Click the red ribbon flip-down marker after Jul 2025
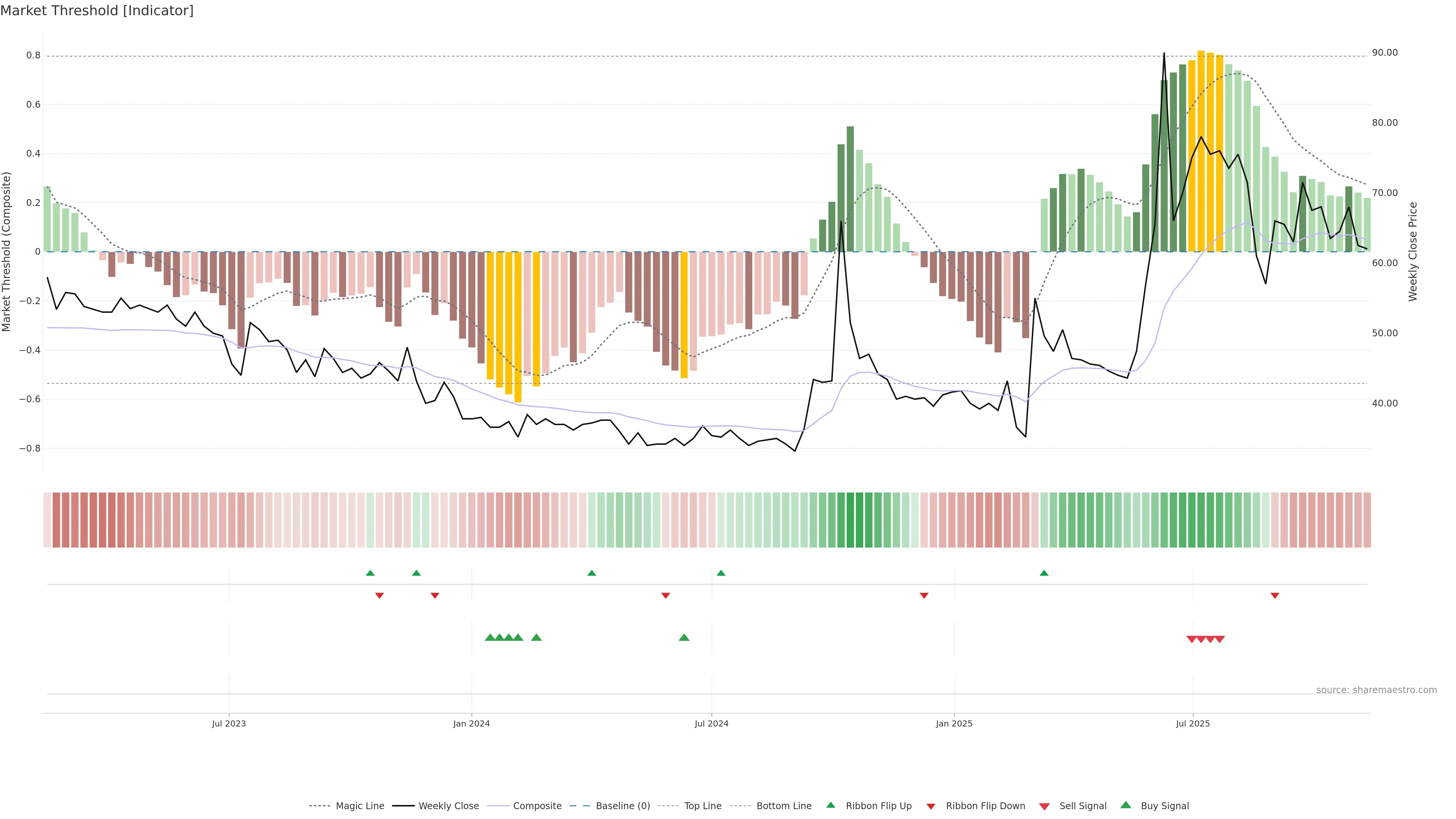1456x819 pixels. (1274, 596)
